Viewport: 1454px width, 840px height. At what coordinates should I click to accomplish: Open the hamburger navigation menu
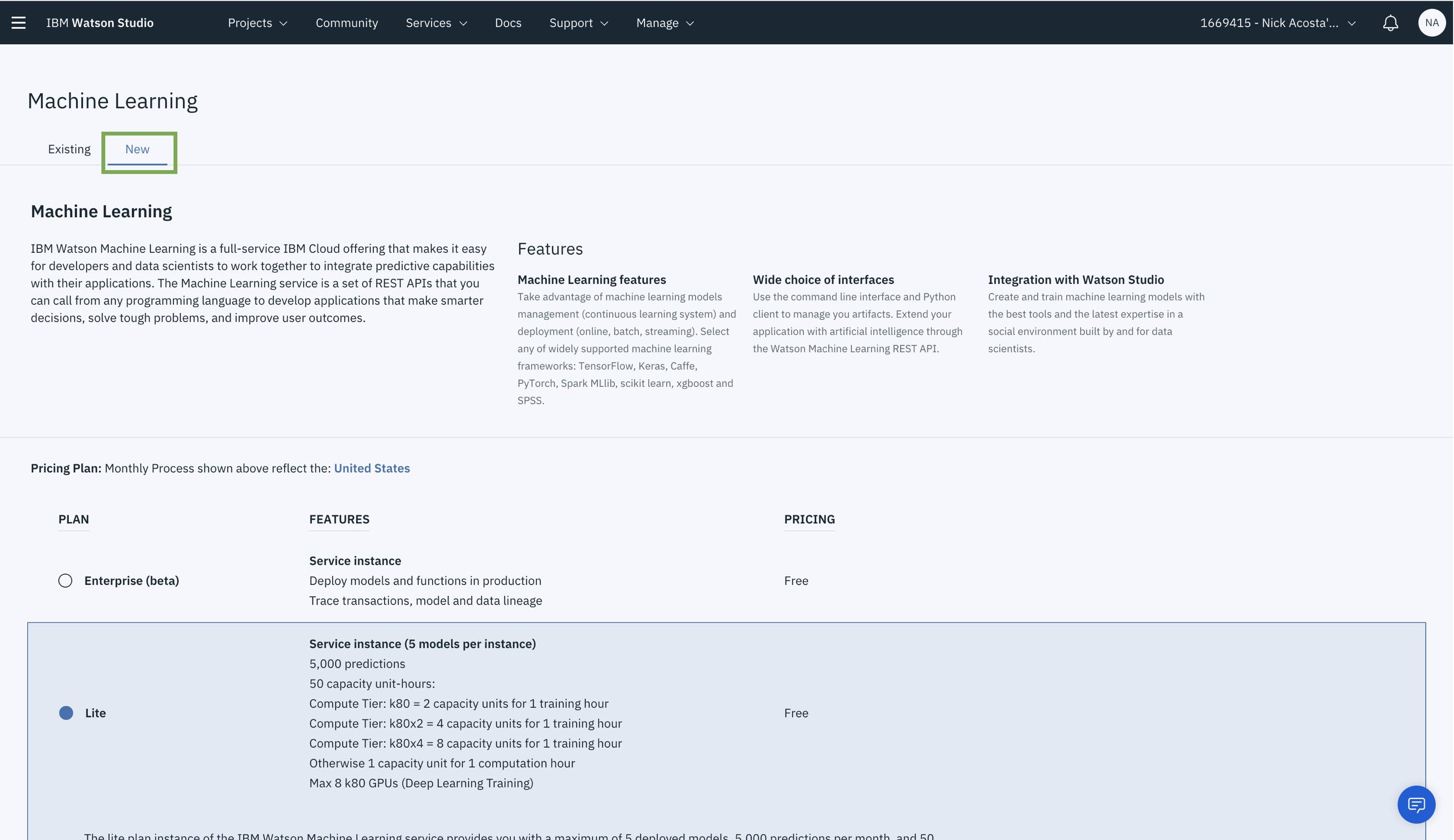[18, 23]
